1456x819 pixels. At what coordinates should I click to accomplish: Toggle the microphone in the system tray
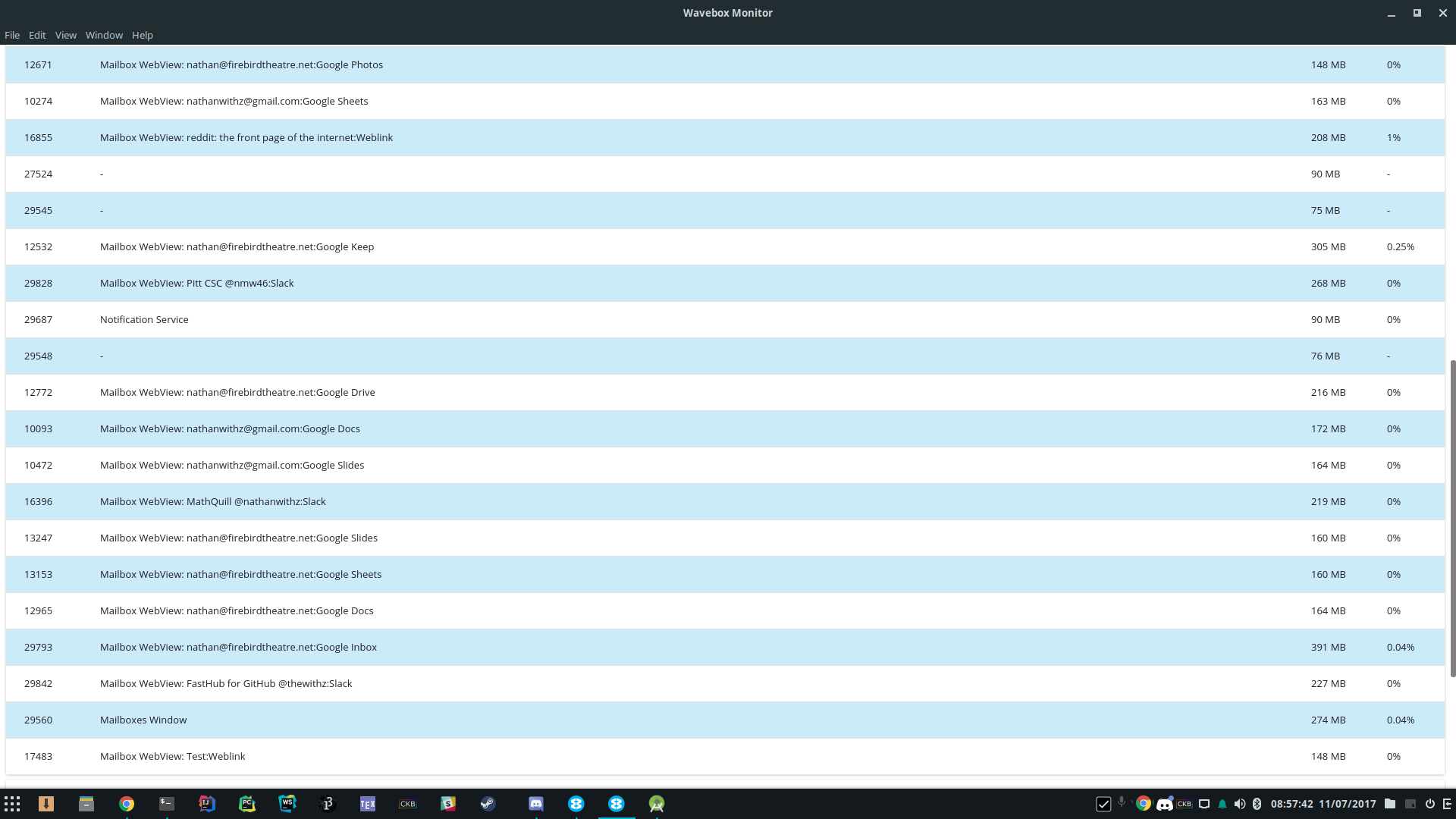pos(1122,804)
